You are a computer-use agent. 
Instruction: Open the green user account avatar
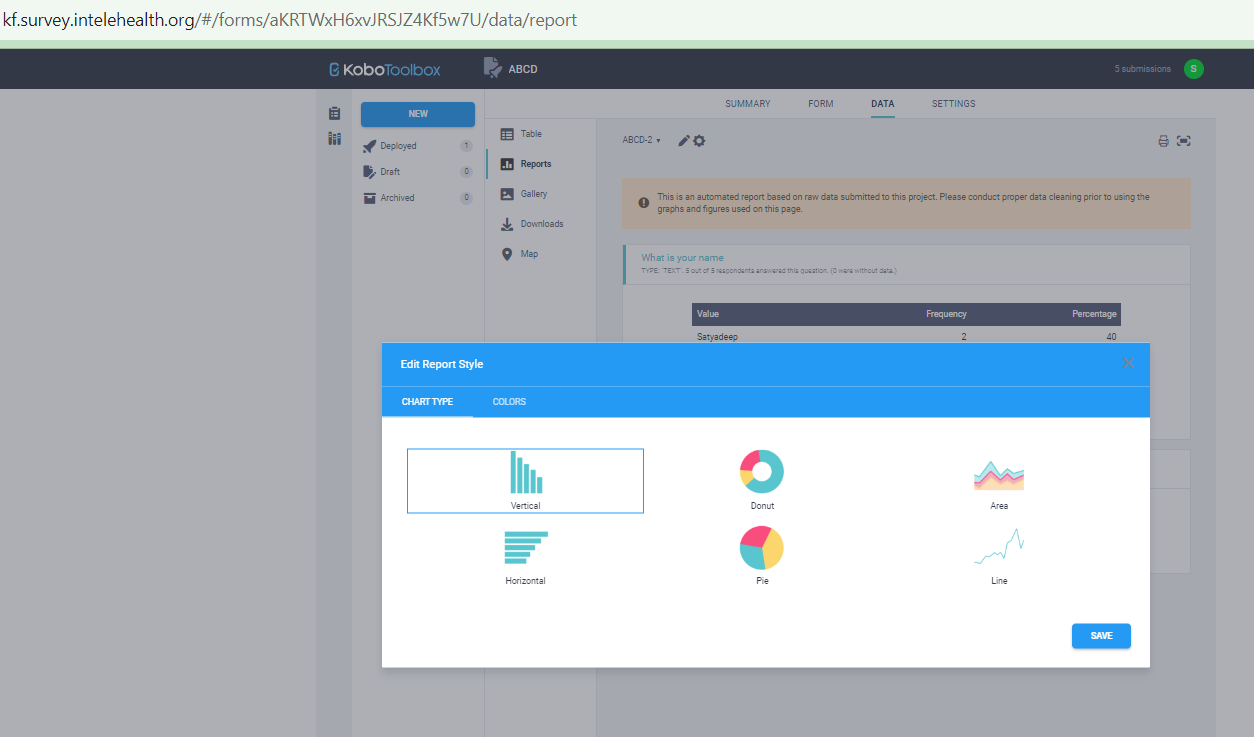pyautogui.click(x=1193, y=69)
